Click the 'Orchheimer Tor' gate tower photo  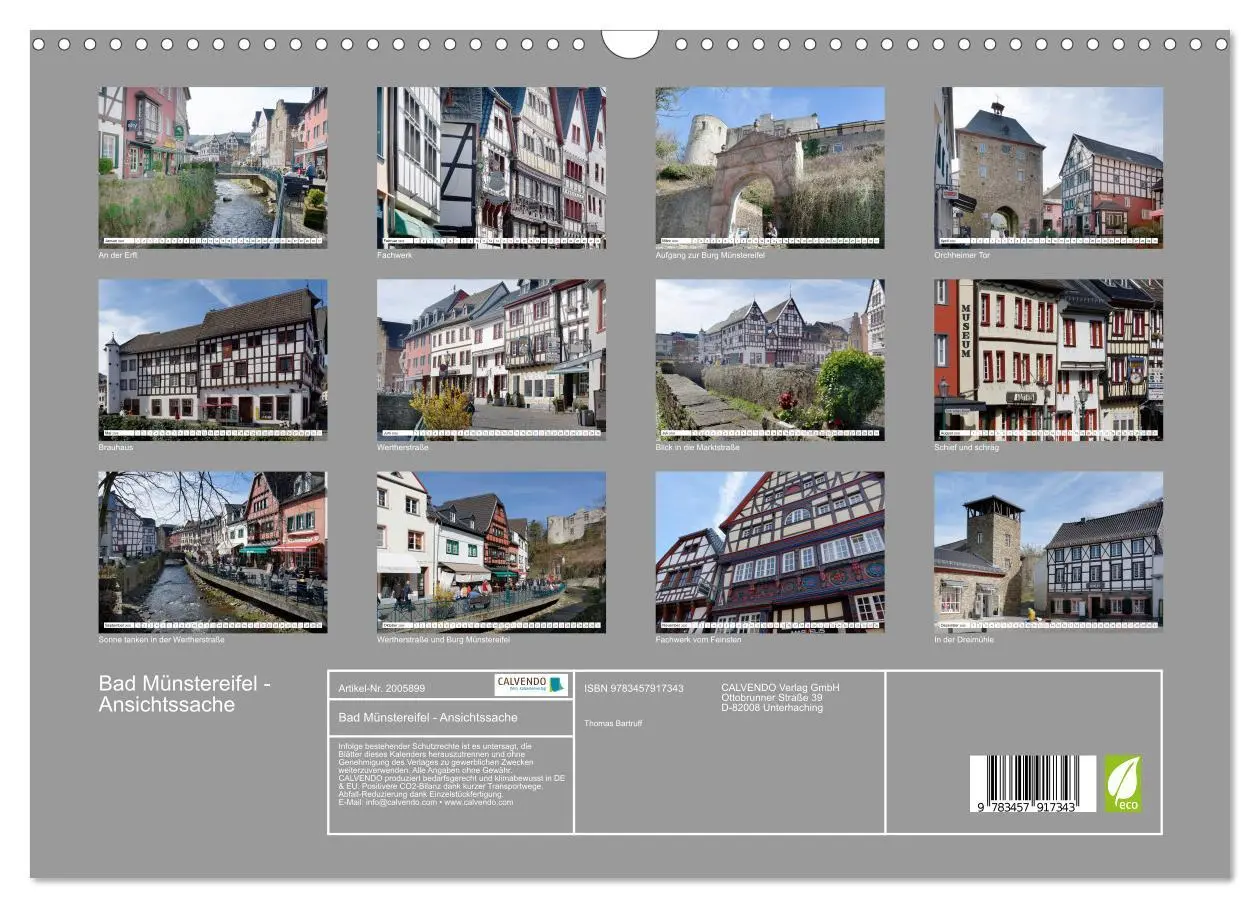tap(1049, 167)
